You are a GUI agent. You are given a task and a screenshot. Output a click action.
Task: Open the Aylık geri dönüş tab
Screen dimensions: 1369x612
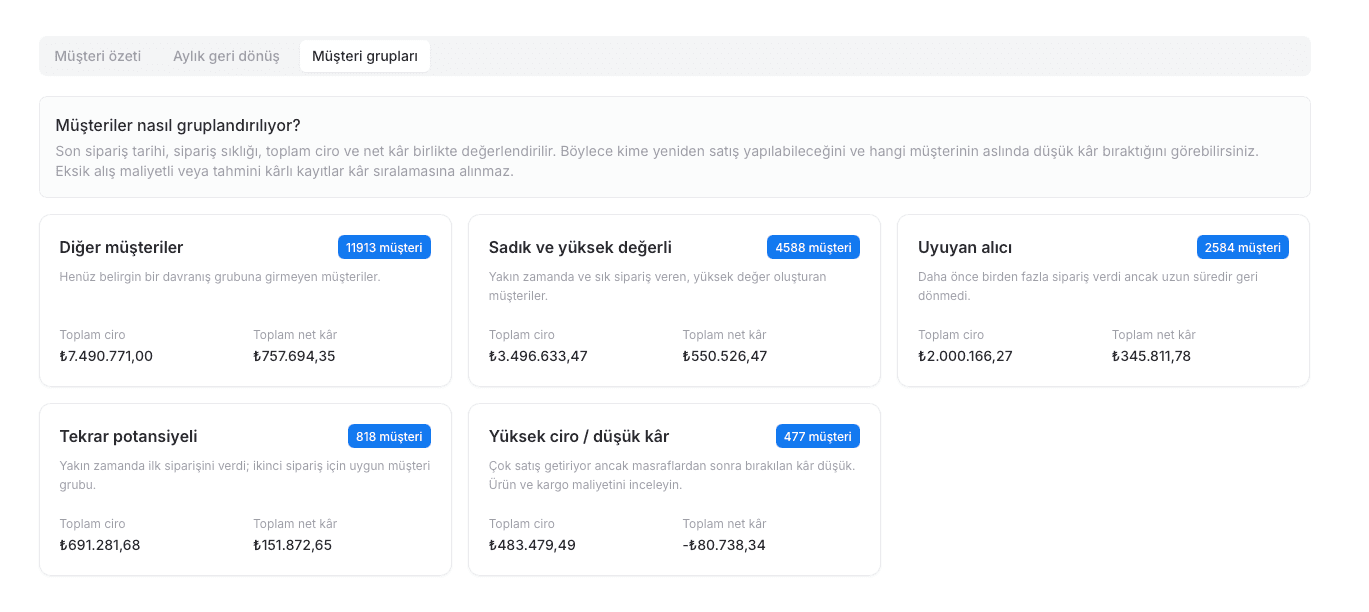(x=226, y=56)
